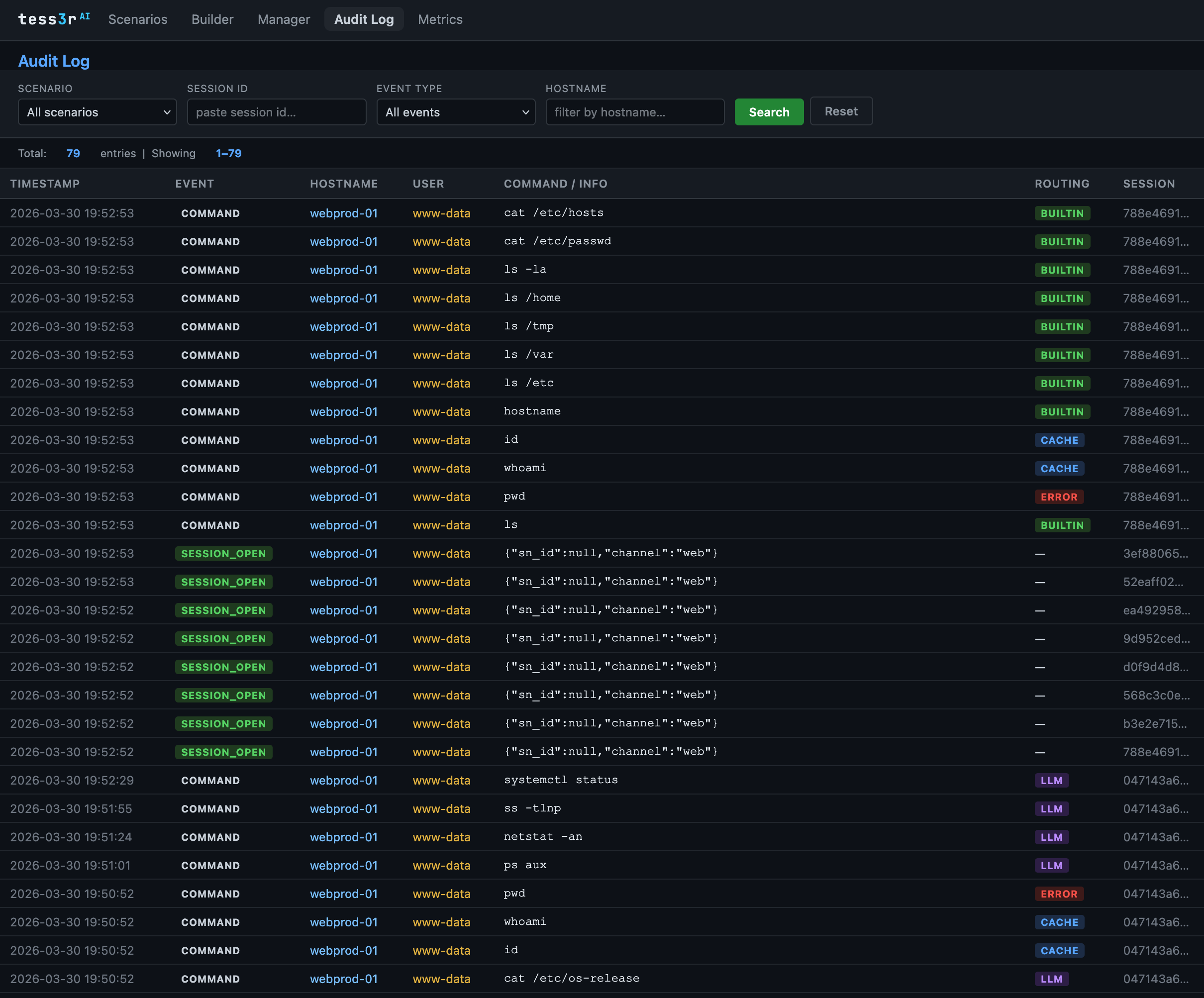Click the 'cat /etc/passwd' command text
1204x998 pixels.
coord(557,241)
